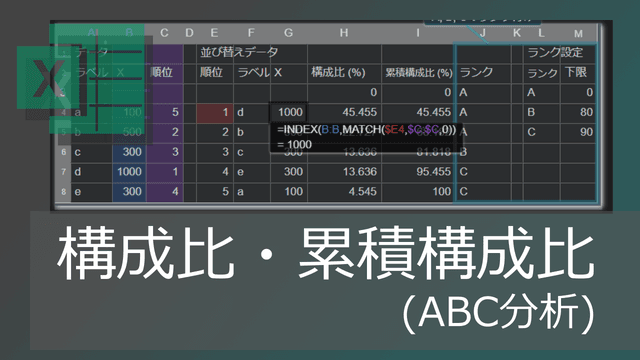Select rank C cell in column L
The image size is (640, 360).
point(542,132)
